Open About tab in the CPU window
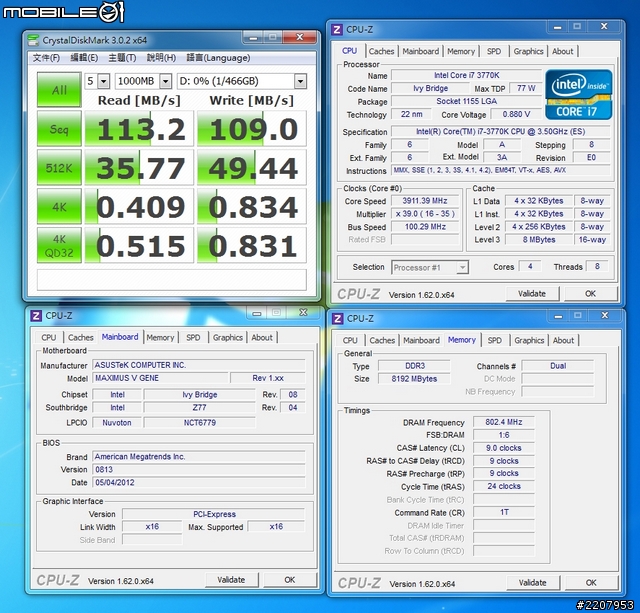 point(562,51)
